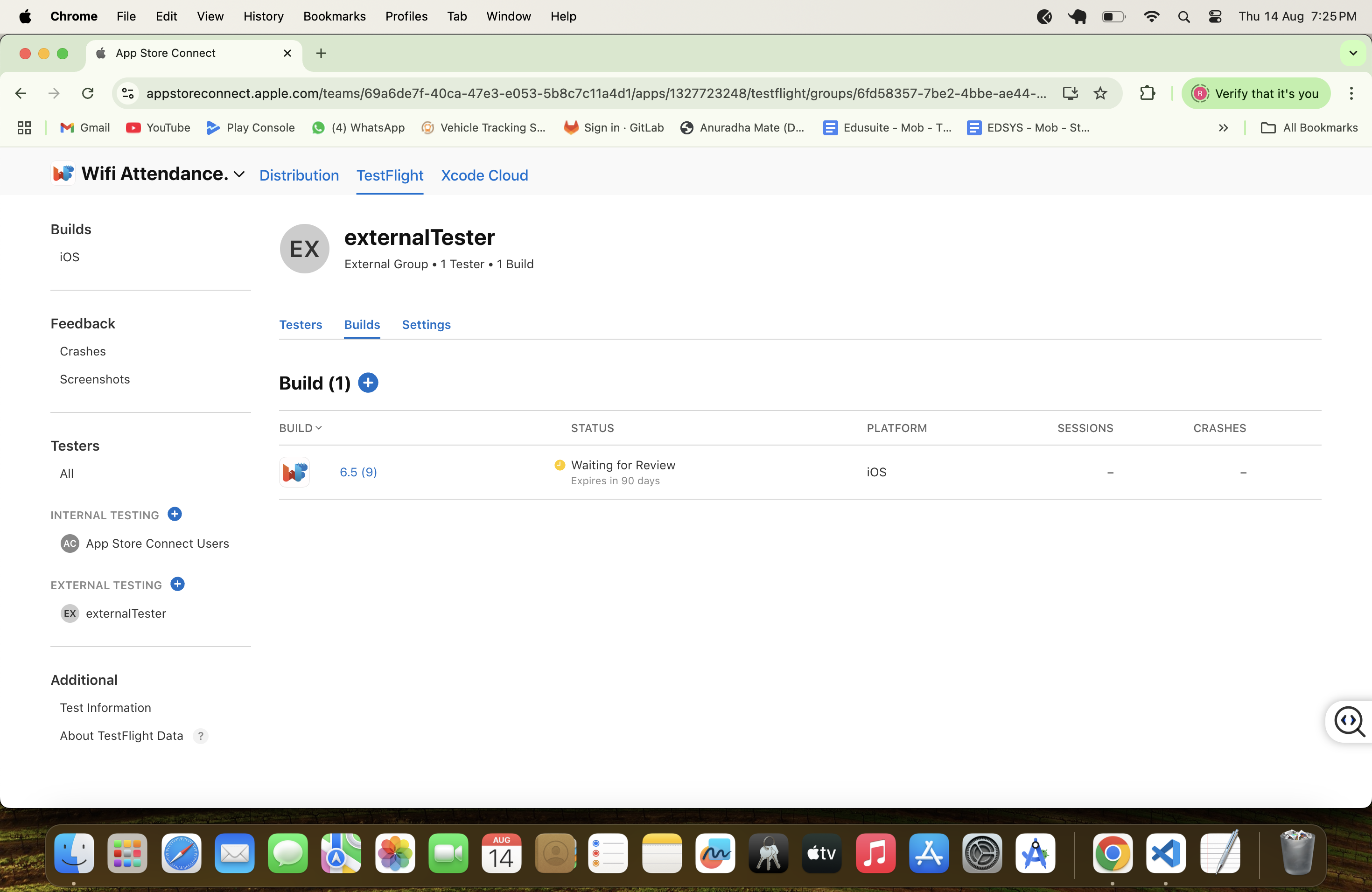
Task: Reload the App Store Connect page
Action: (x=88, y=93)
